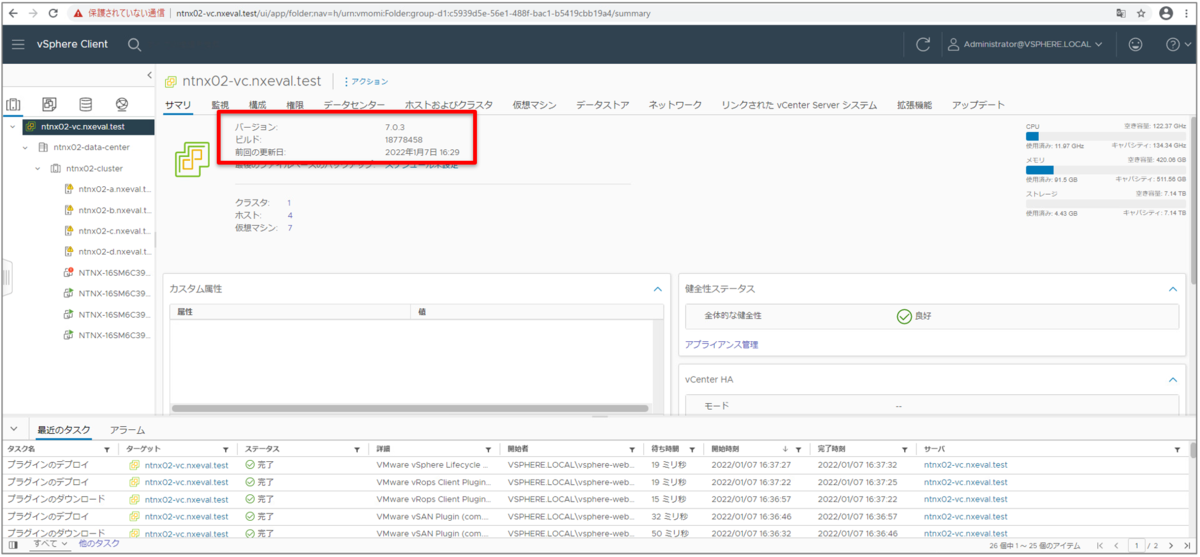The height and width of the screenshot is (557, 1200).
Task: Select host ntnx02-c.nxeval.t... in tree
Action: [x=114, y=231]
